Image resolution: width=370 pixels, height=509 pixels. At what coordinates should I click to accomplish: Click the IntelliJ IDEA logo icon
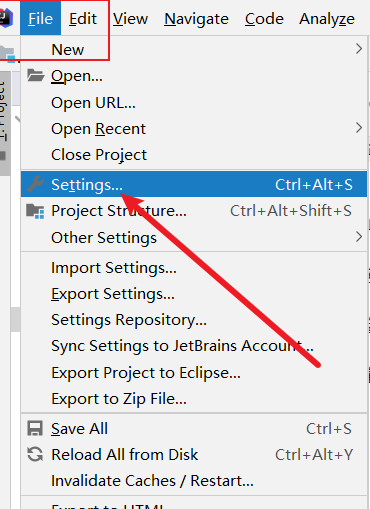click(x=6, y=18)
